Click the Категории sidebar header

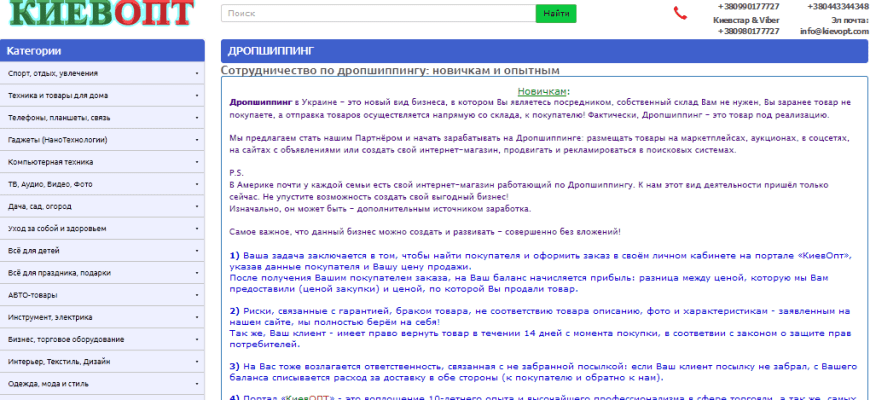[x=102, y=51]
